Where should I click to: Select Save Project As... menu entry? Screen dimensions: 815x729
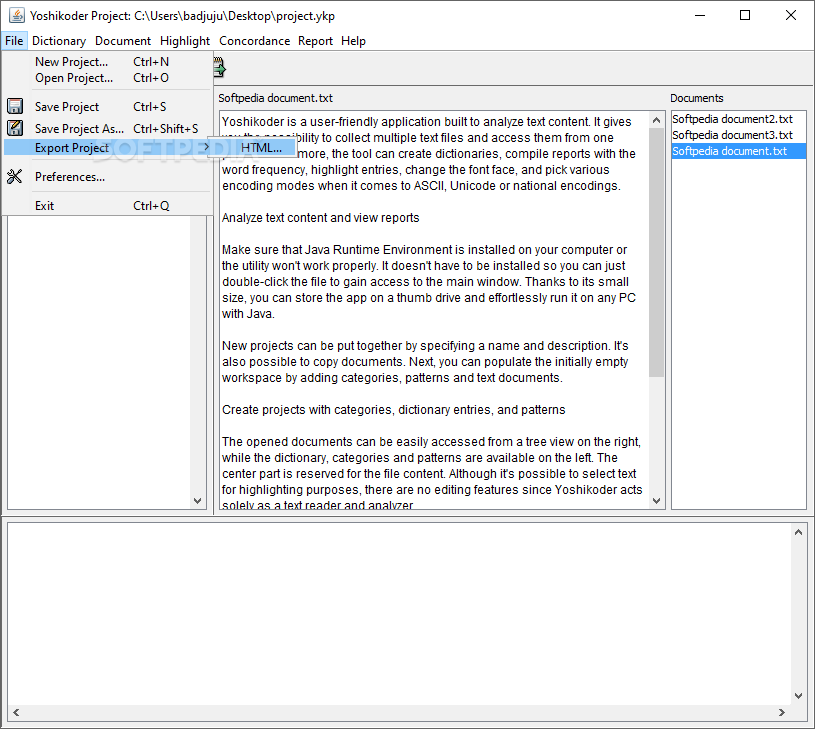point(107,128)
